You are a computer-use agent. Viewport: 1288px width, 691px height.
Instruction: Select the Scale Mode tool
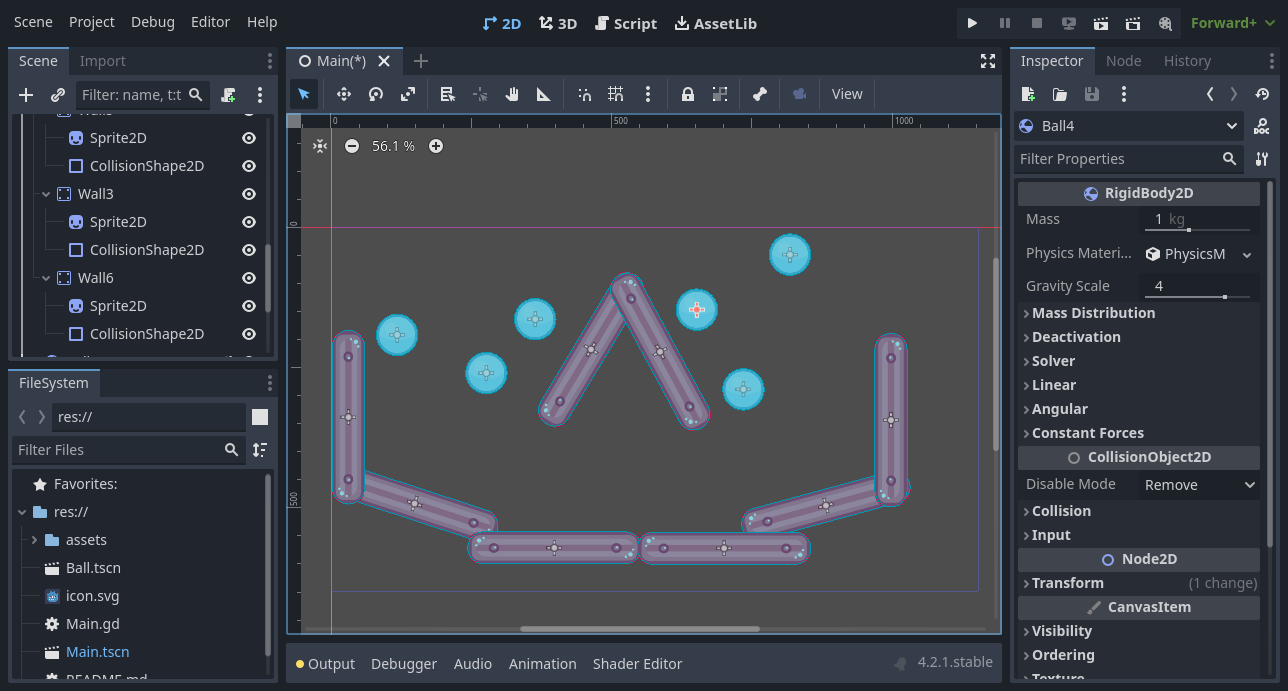407,93
